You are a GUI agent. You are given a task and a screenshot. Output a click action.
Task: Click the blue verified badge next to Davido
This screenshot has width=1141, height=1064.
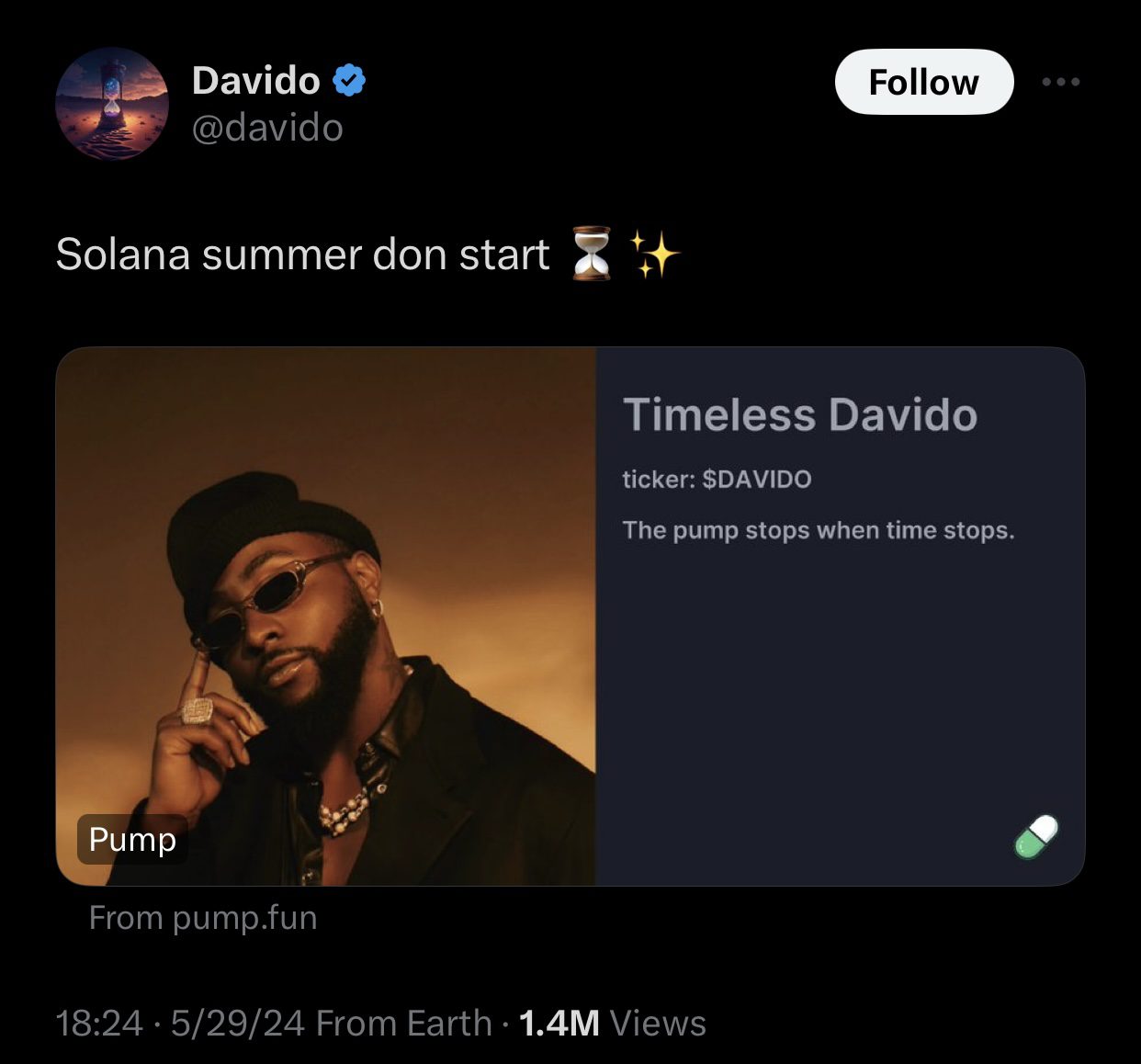click(350, 80)
